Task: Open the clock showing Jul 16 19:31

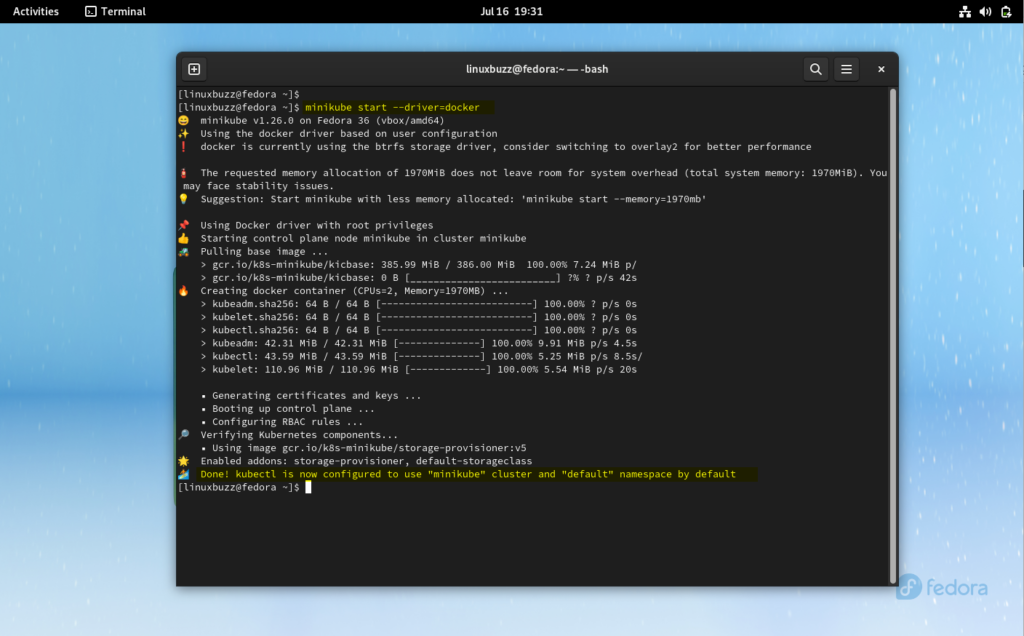Action: coord(511,11)
